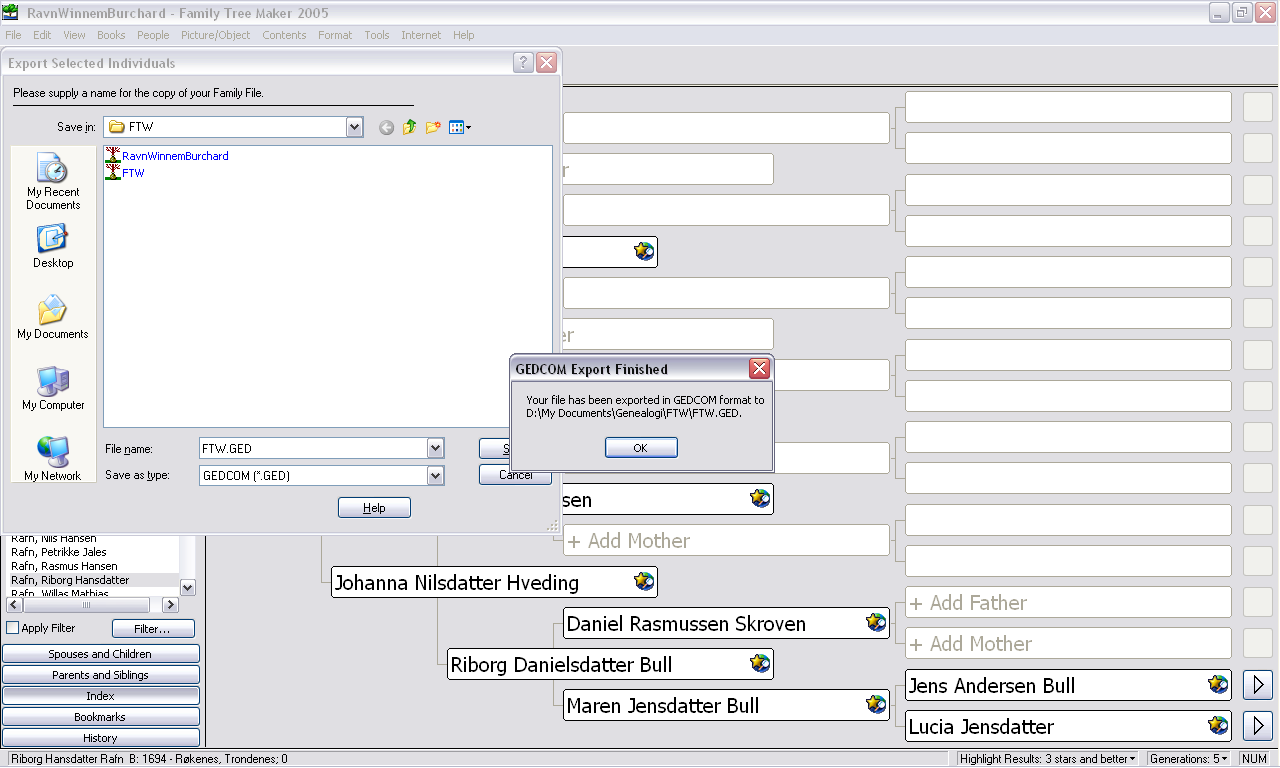This screenshot has width=1280, height=768.
Task: Select Rafn, Petrikke Jales in index
Action: click(x=59, y=552)
